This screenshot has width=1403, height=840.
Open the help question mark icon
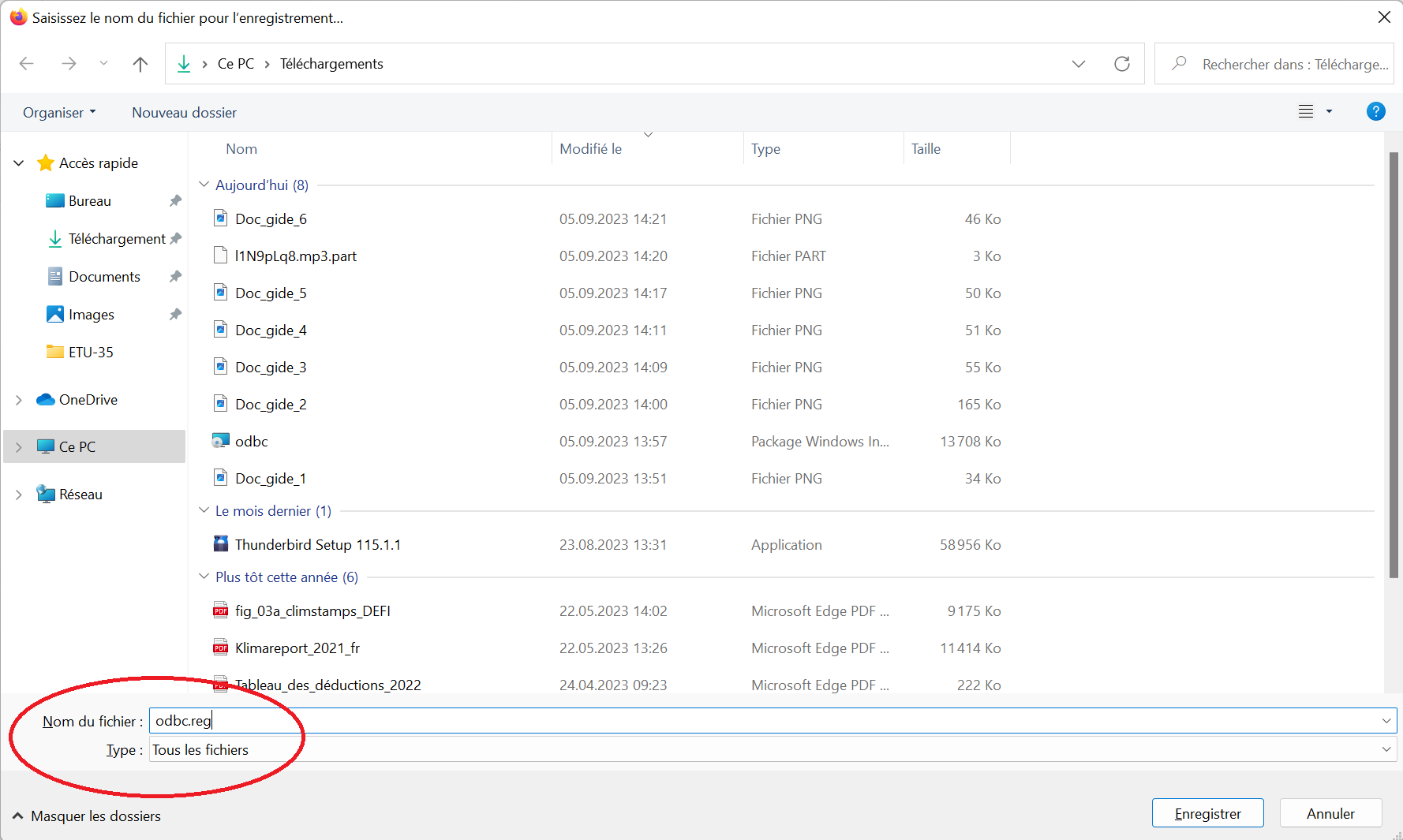pos(1375,112)
